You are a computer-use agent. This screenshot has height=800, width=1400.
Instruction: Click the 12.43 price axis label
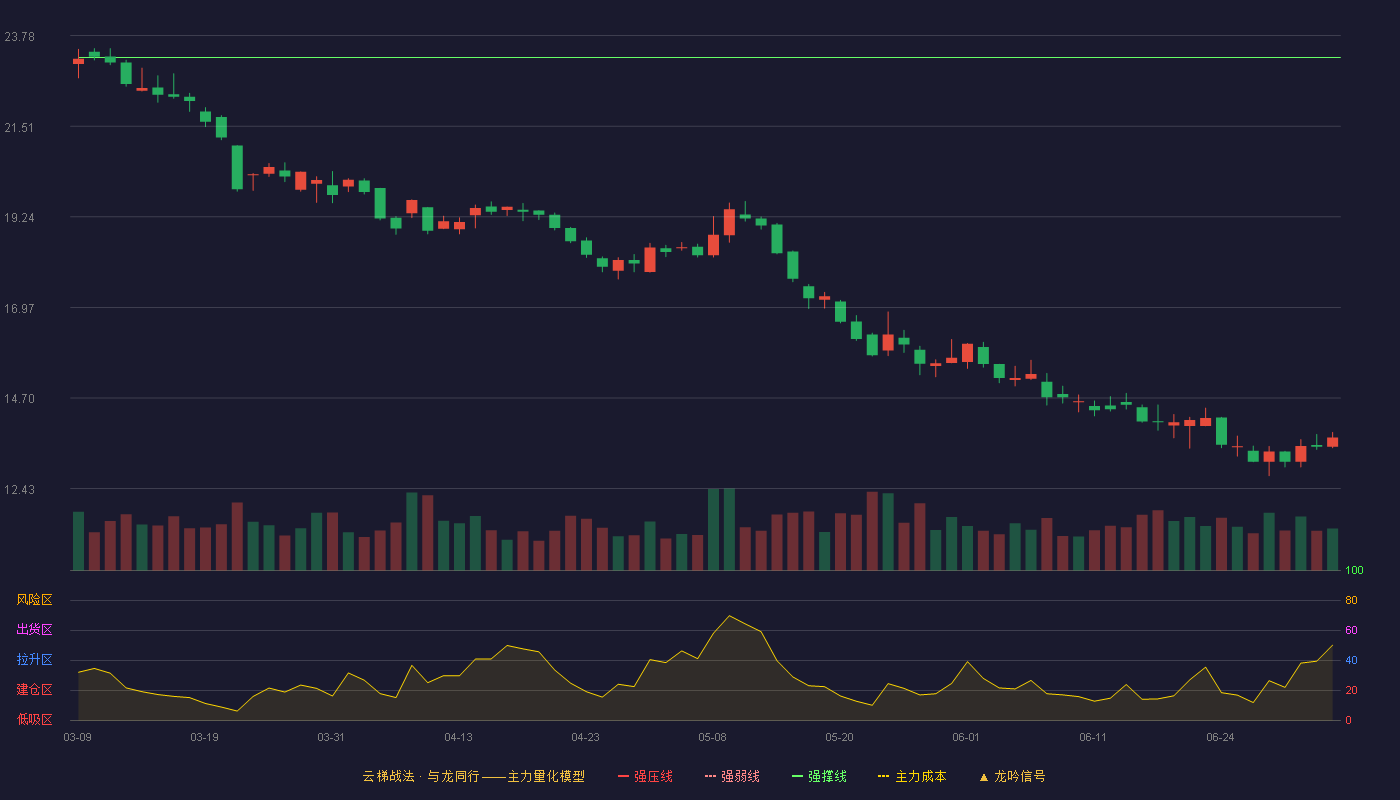click(19, 490)
